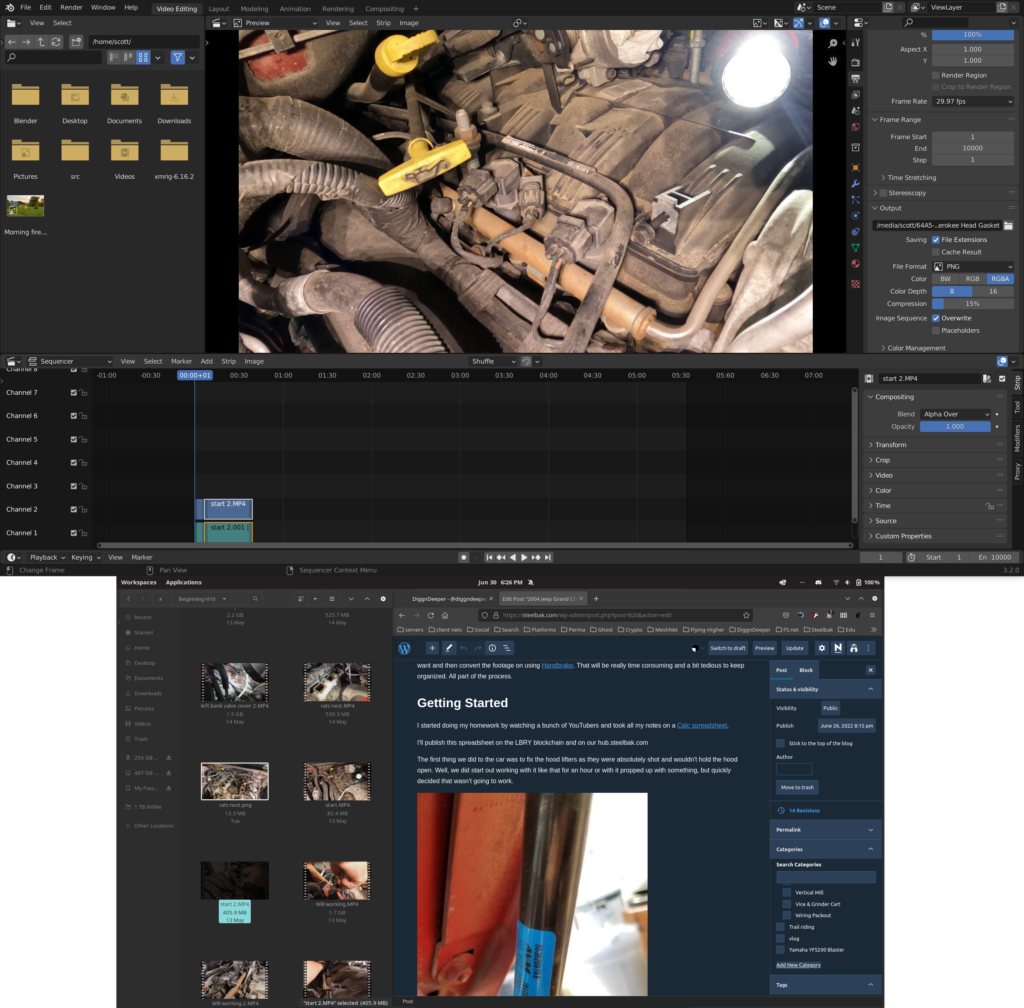Open the Shuffle overlap mode dropdown

click(x=493, y=361)
